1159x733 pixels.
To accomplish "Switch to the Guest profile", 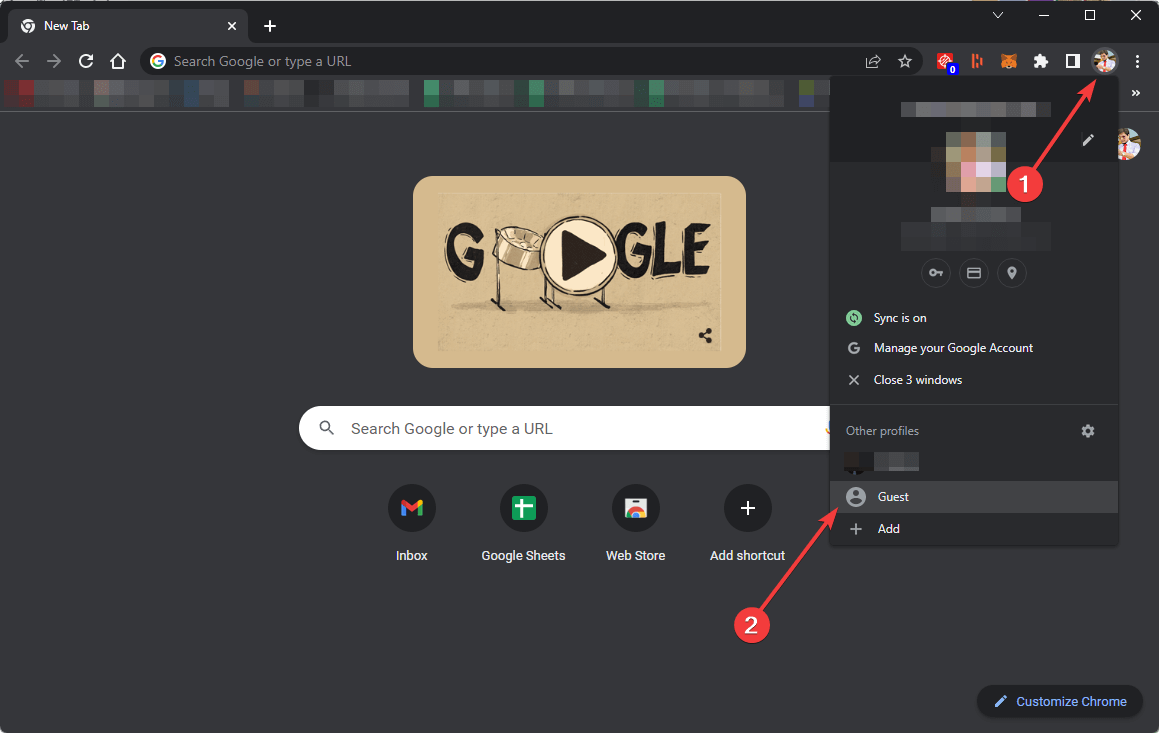I will click(974, 497).
